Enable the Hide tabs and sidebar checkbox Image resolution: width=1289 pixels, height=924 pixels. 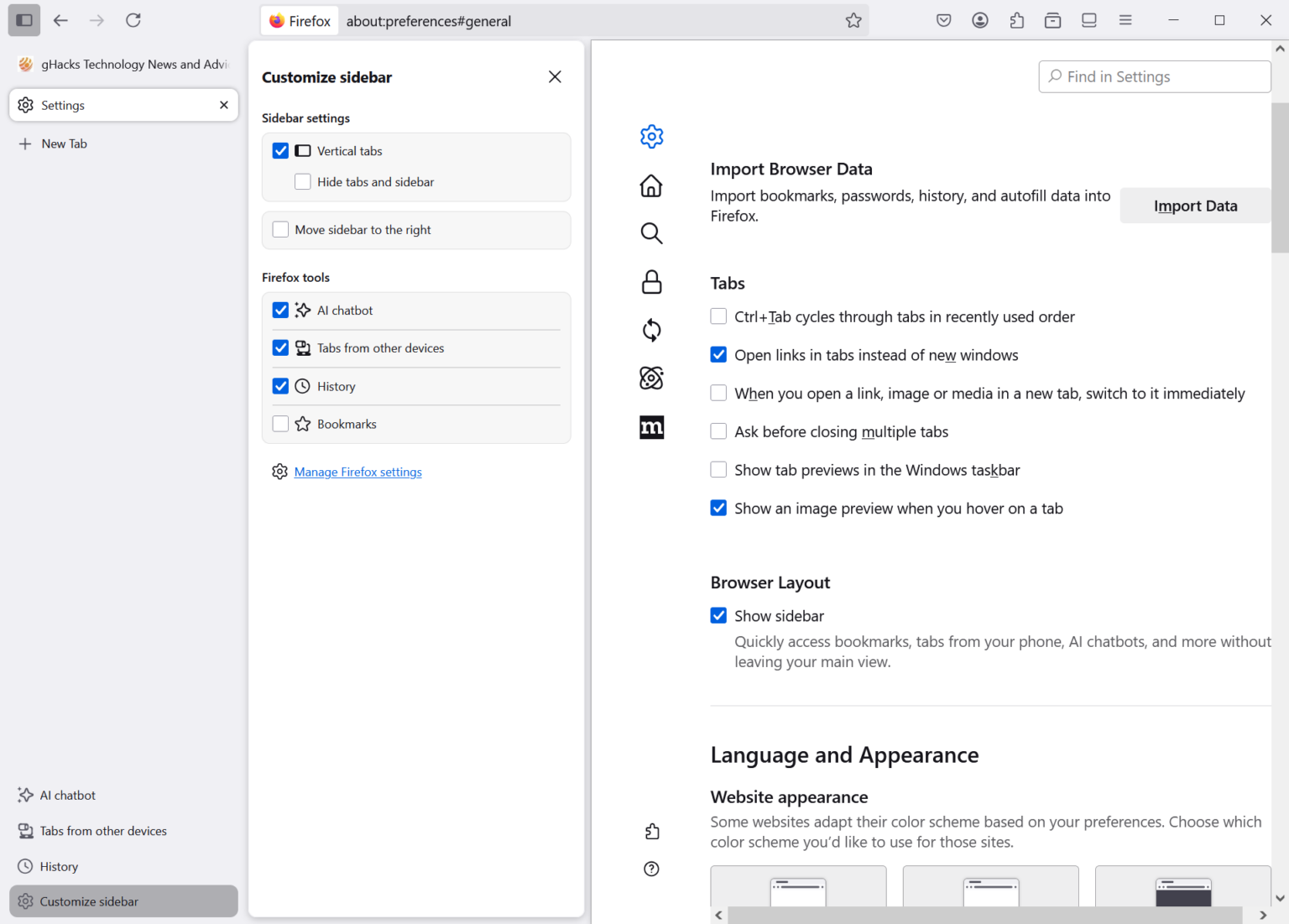tap(302, 181)
